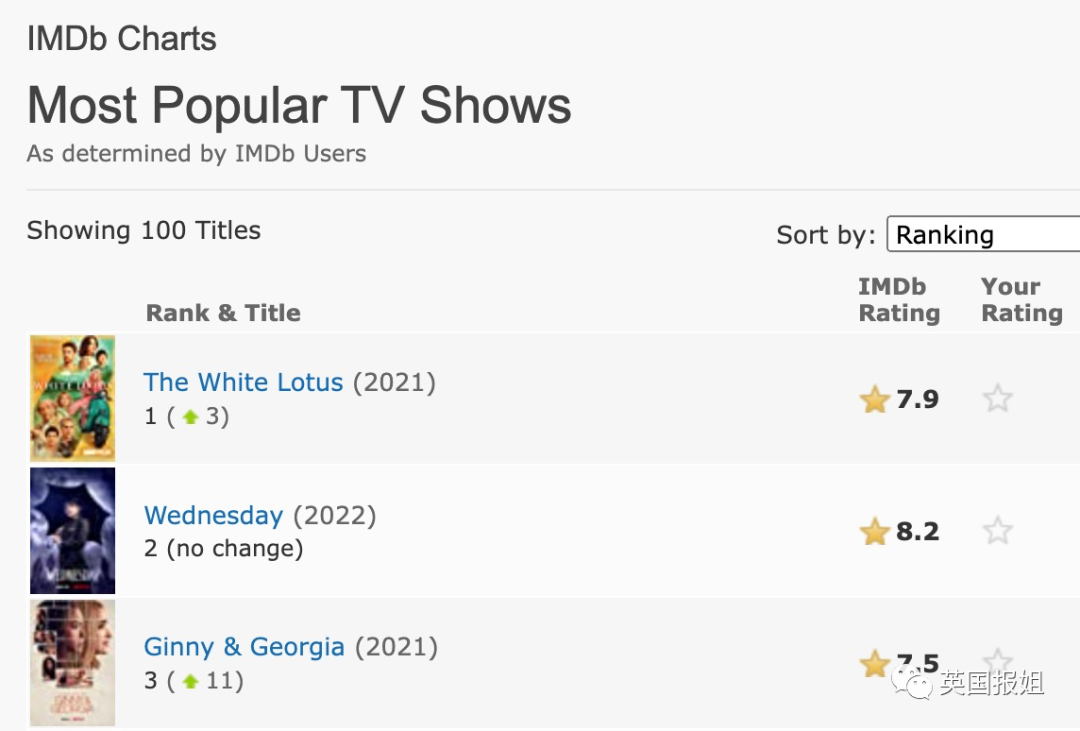Click gold star beside Ginny & Georgia rating

point(875,664)
